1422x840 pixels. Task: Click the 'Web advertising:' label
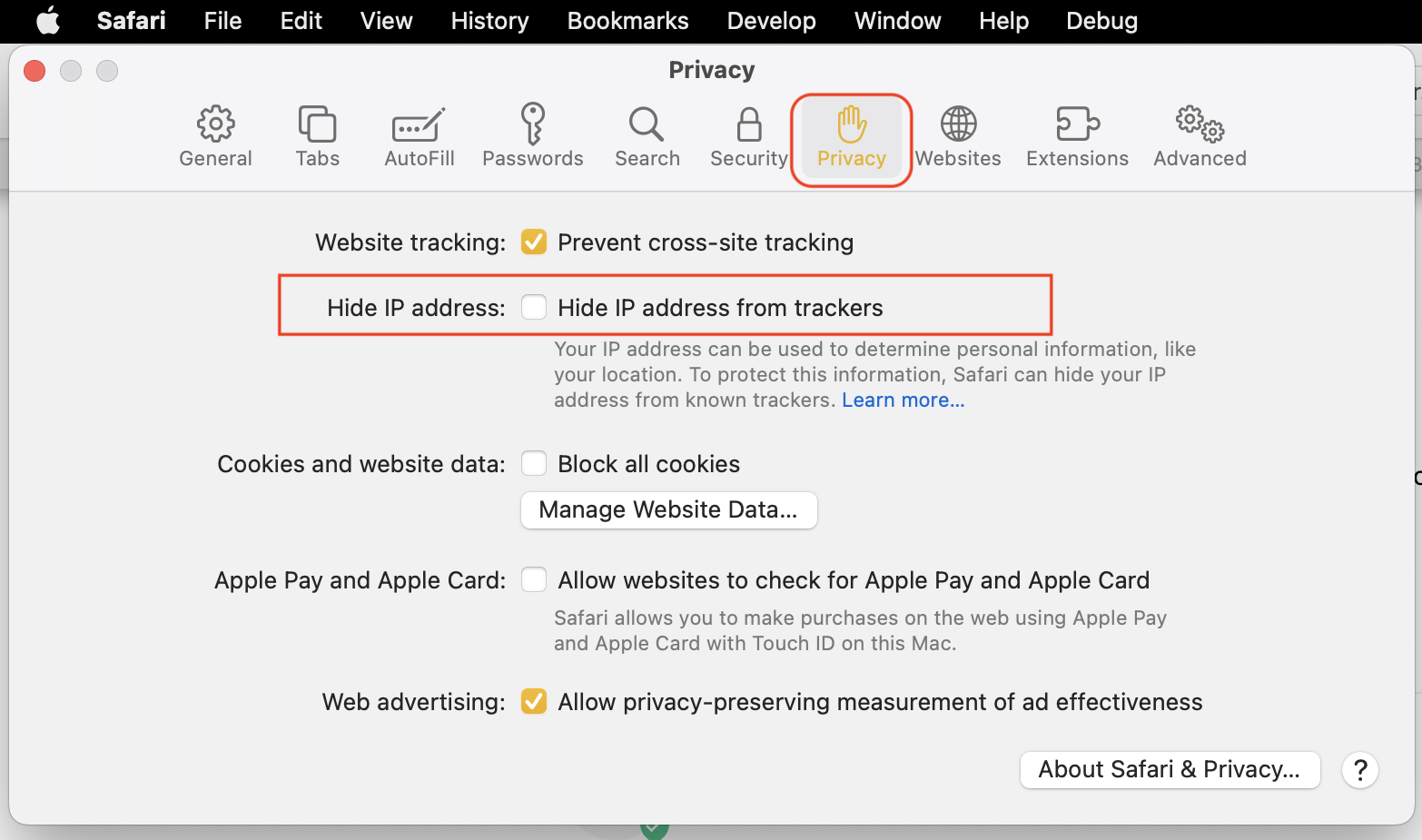tap(414, 702)
